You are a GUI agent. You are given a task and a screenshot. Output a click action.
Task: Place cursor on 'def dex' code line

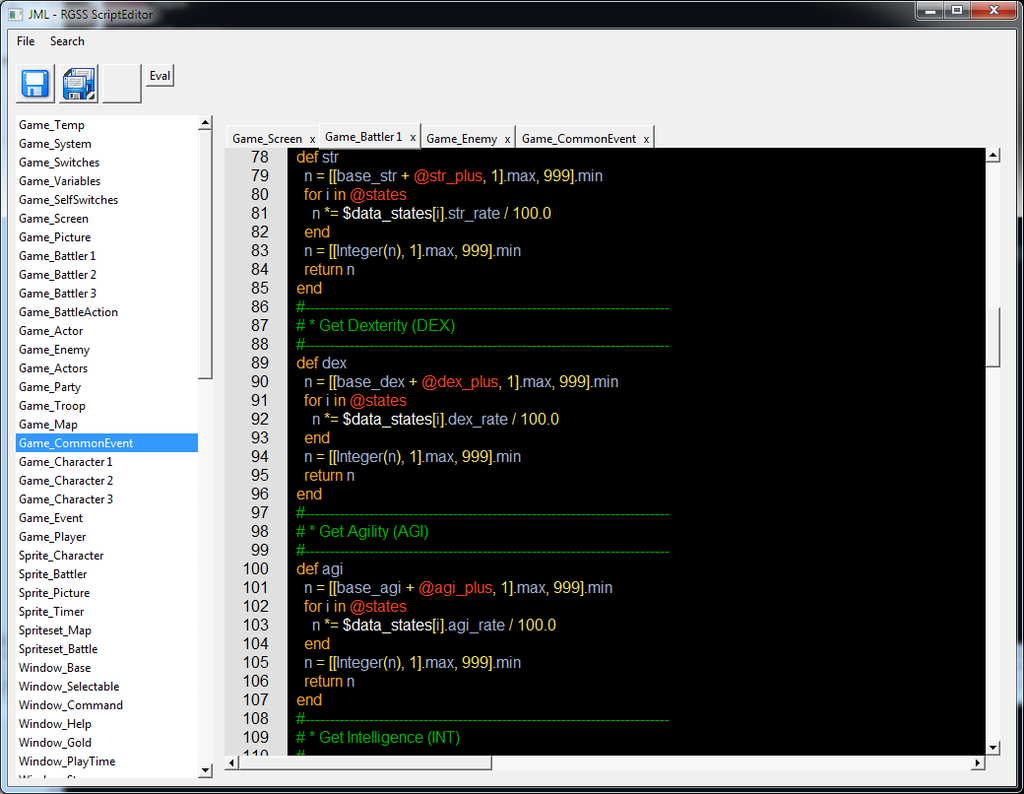(x=321, y=363)
